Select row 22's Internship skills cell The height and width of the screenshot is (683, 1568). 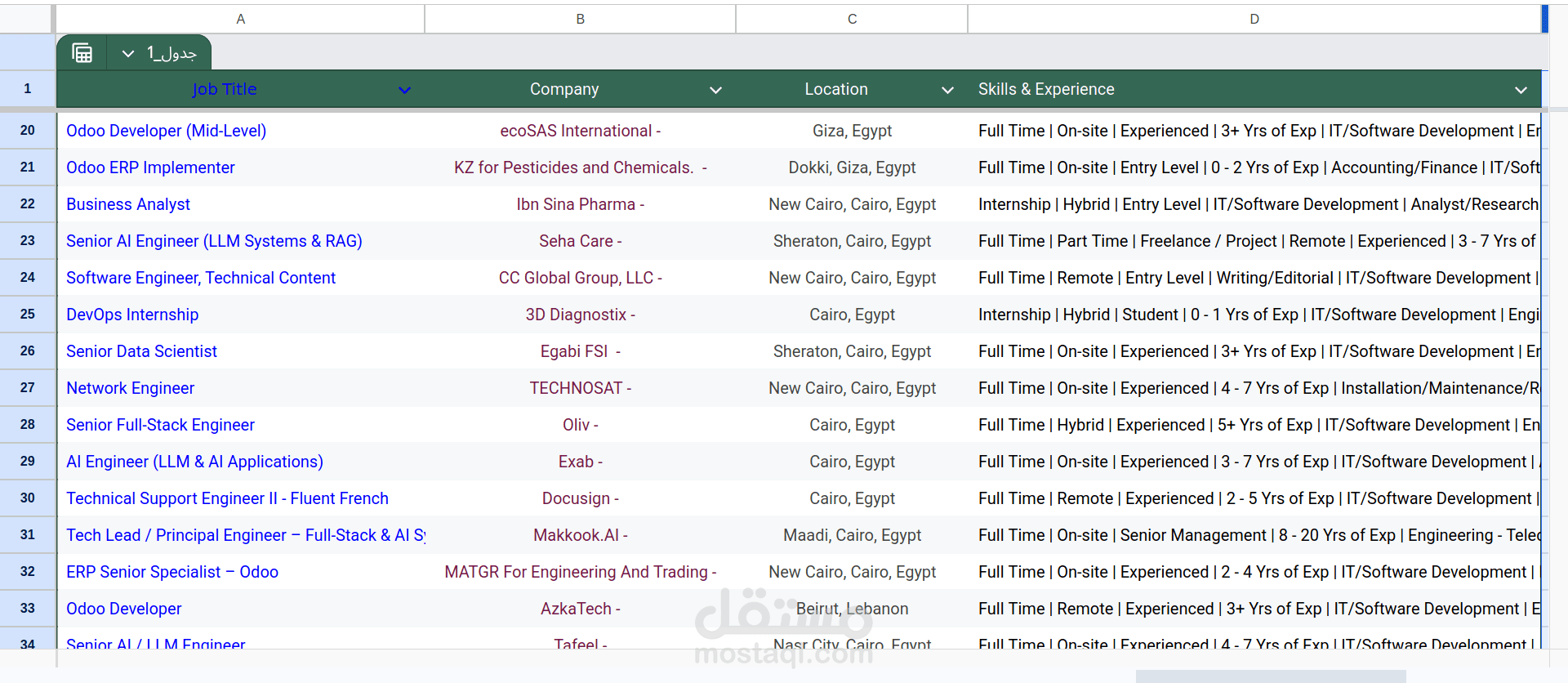click(1254, 204)
